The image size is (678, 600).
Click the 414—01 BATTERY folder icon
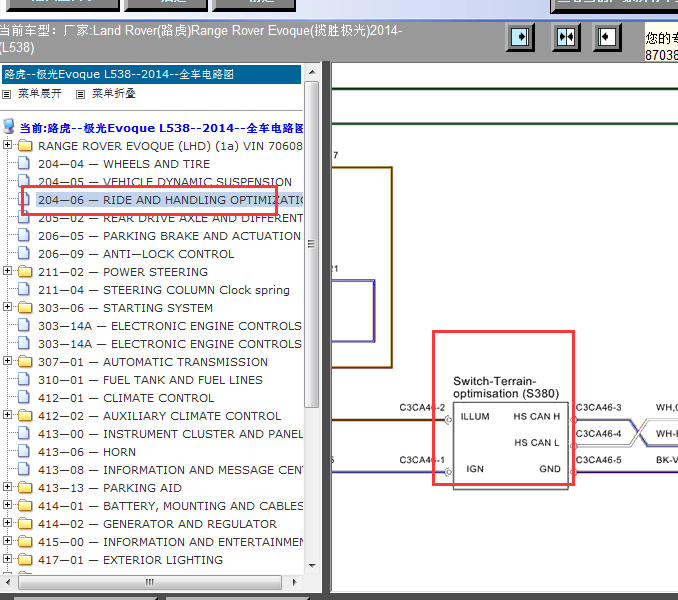tap(25, 506)
